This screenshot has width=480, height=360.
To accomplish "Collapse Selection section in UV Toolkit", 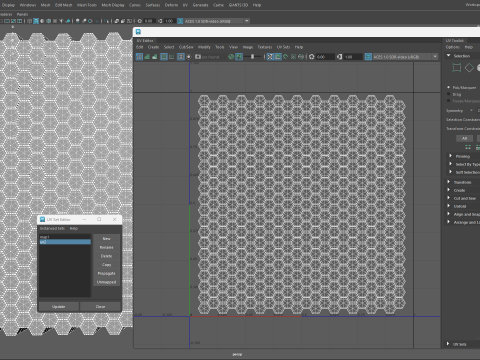I will point(449,56).
